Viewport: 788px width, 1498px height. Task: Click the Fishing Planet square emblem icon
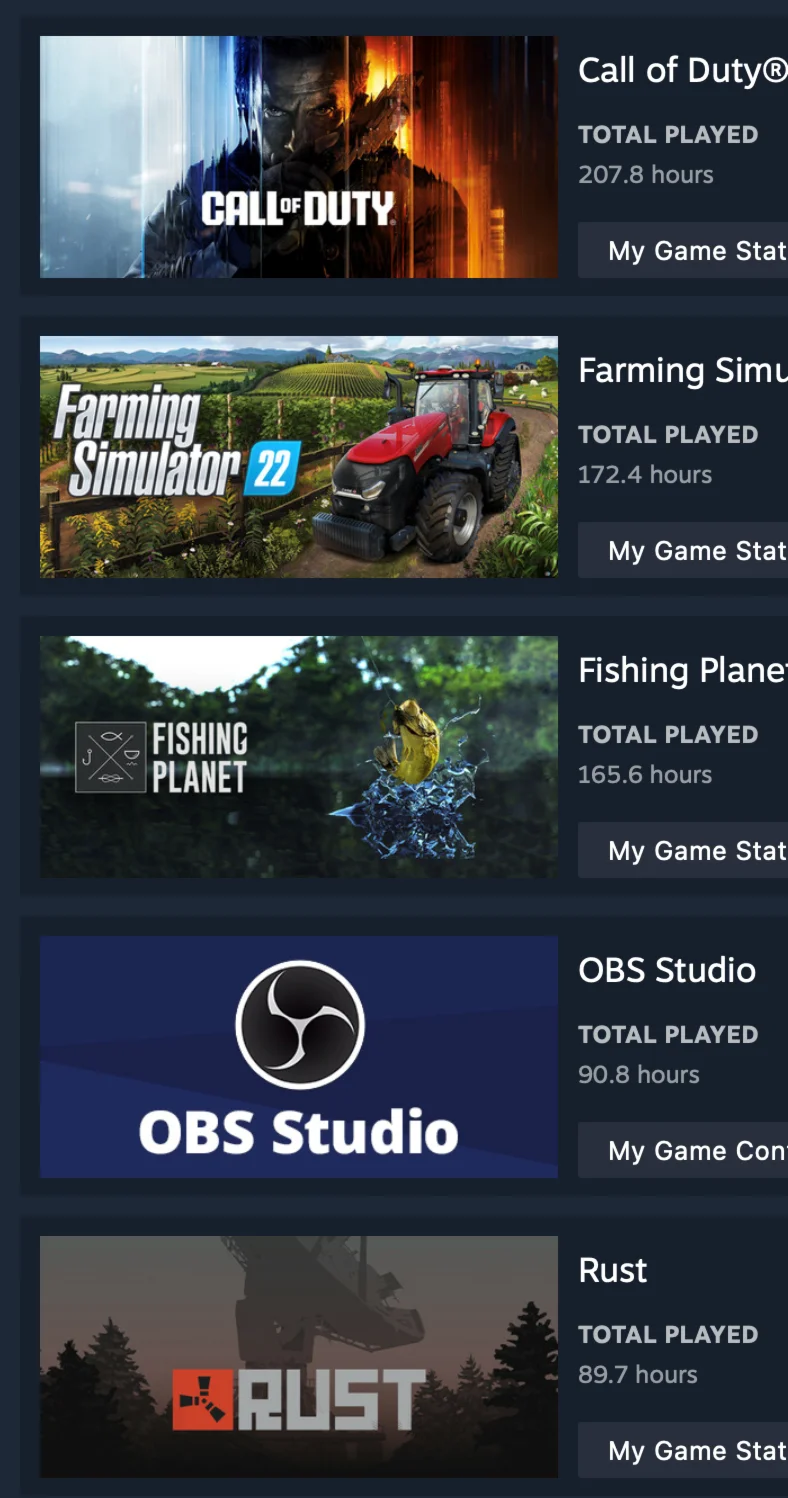110,757
